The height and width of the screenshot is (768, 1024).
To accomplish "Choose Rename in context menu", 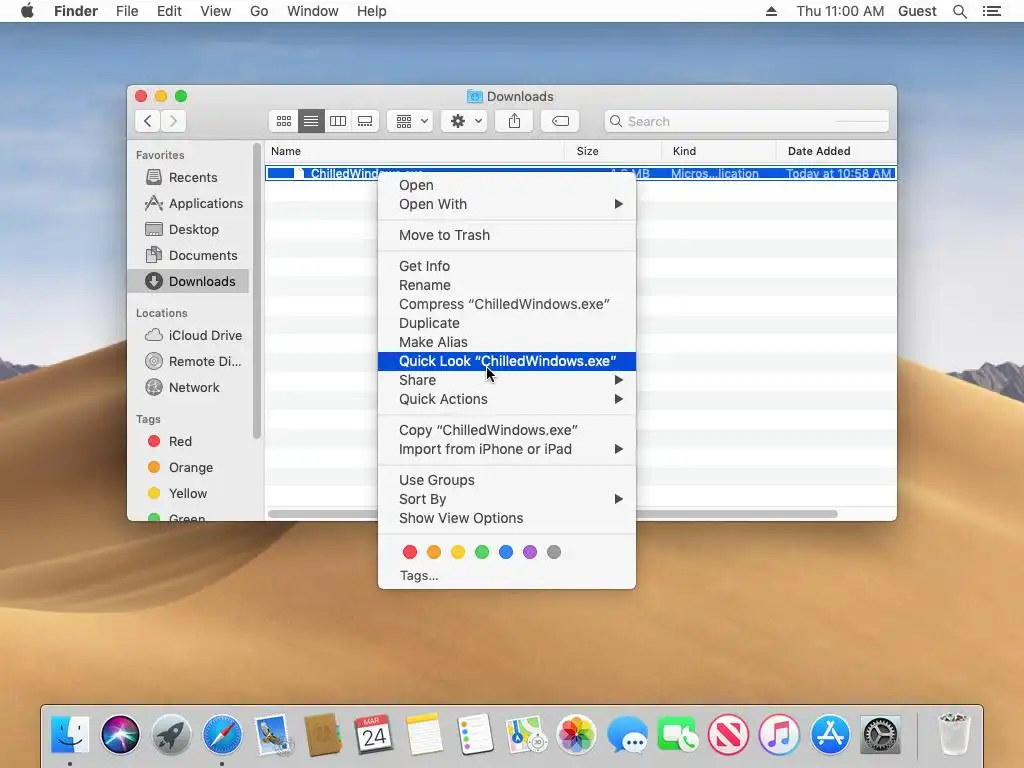I will tap(507, 285).
